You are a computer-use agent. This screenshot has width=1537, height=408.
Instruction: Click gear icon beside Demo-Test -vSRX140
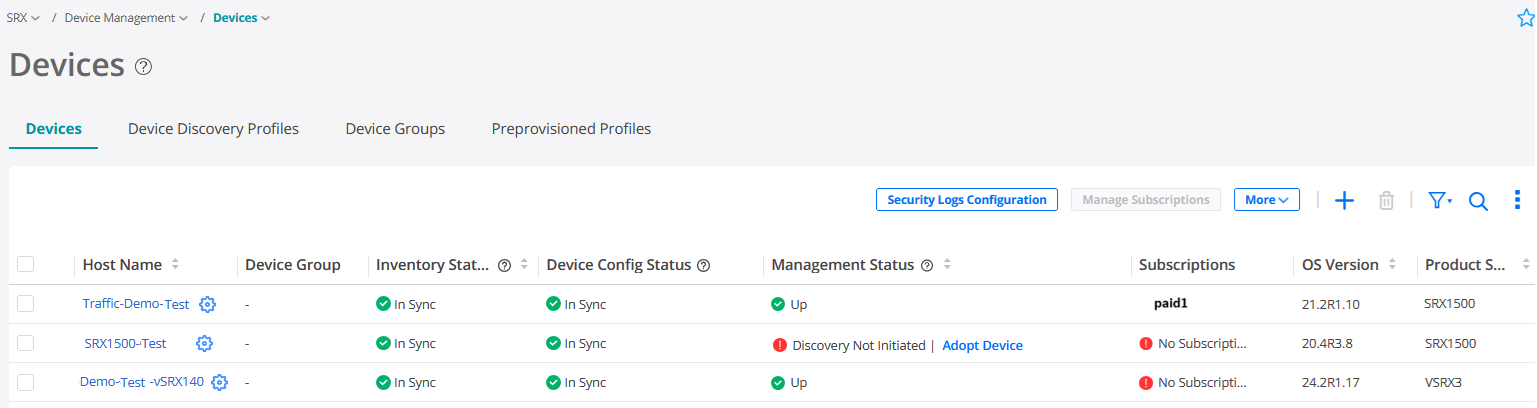point(220,382)
